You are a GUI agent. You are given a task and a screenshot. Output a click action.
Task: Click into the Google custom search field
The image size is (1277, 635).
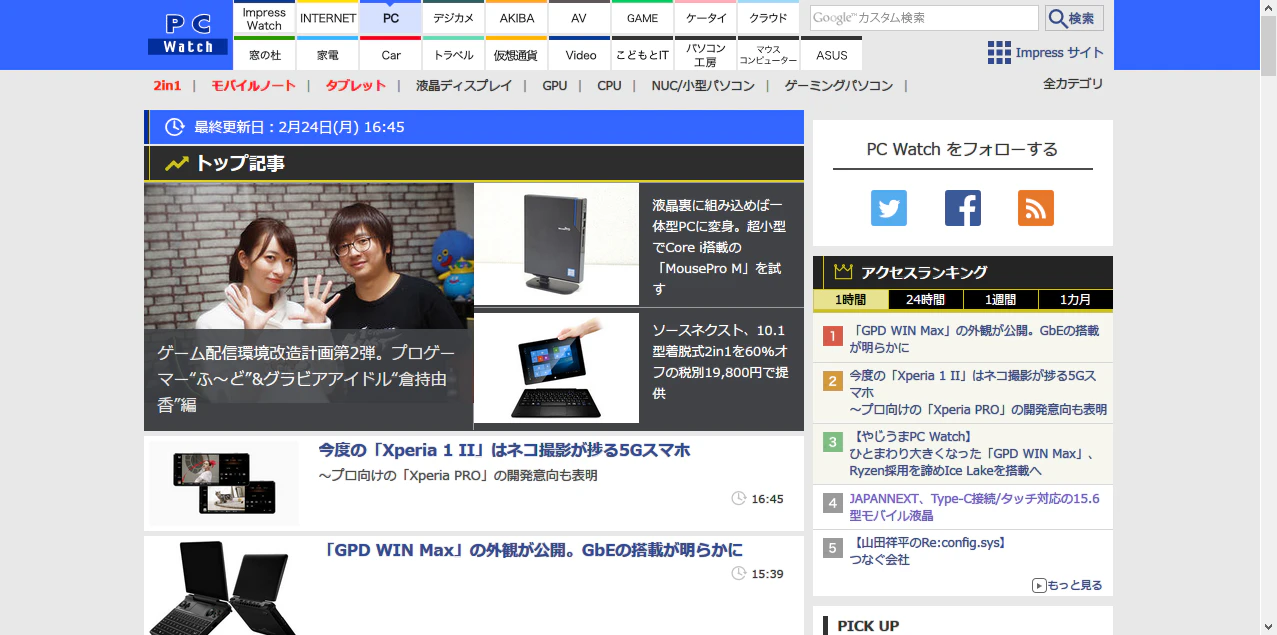click(924, 18)
